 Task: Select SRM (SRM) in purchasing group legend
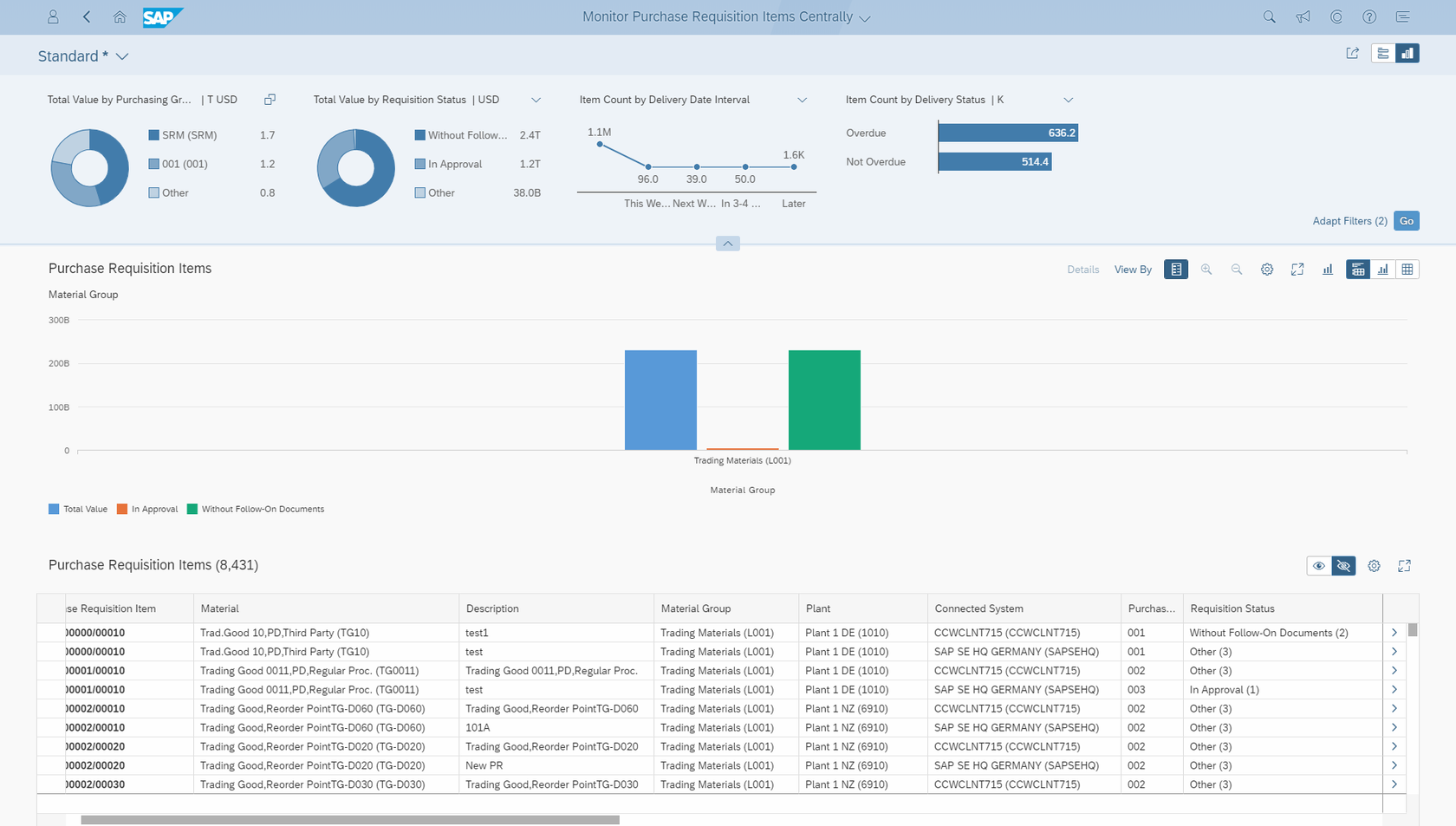tap(212, 135)
